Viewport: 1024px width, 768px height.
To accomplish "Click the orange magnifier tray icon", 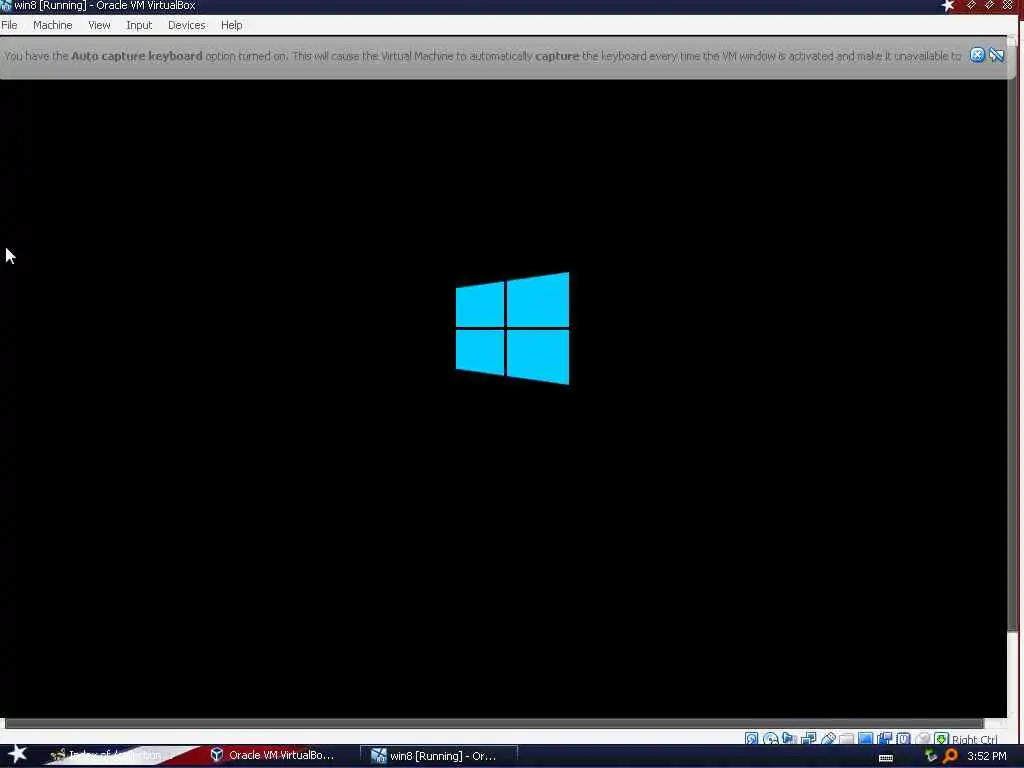I will point(950,756).
